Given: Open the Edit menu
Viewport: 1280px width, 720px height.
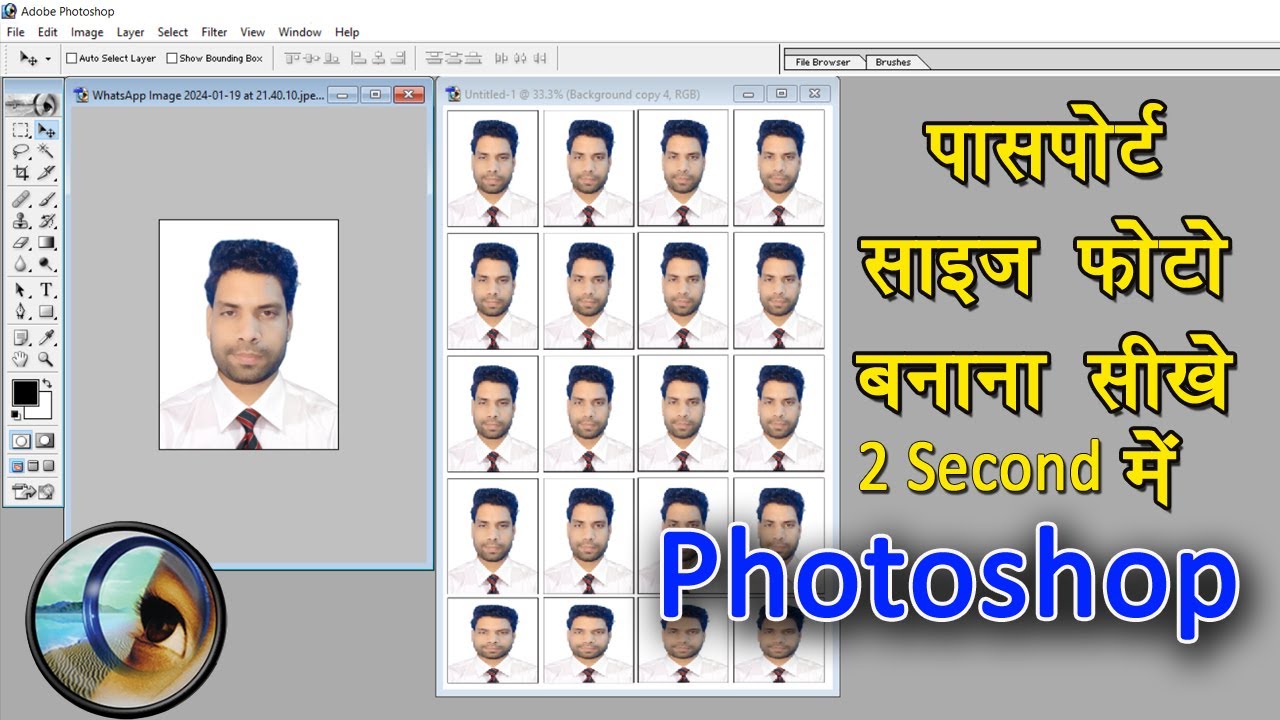Looking at the screenshot, I should click(47, 32).
